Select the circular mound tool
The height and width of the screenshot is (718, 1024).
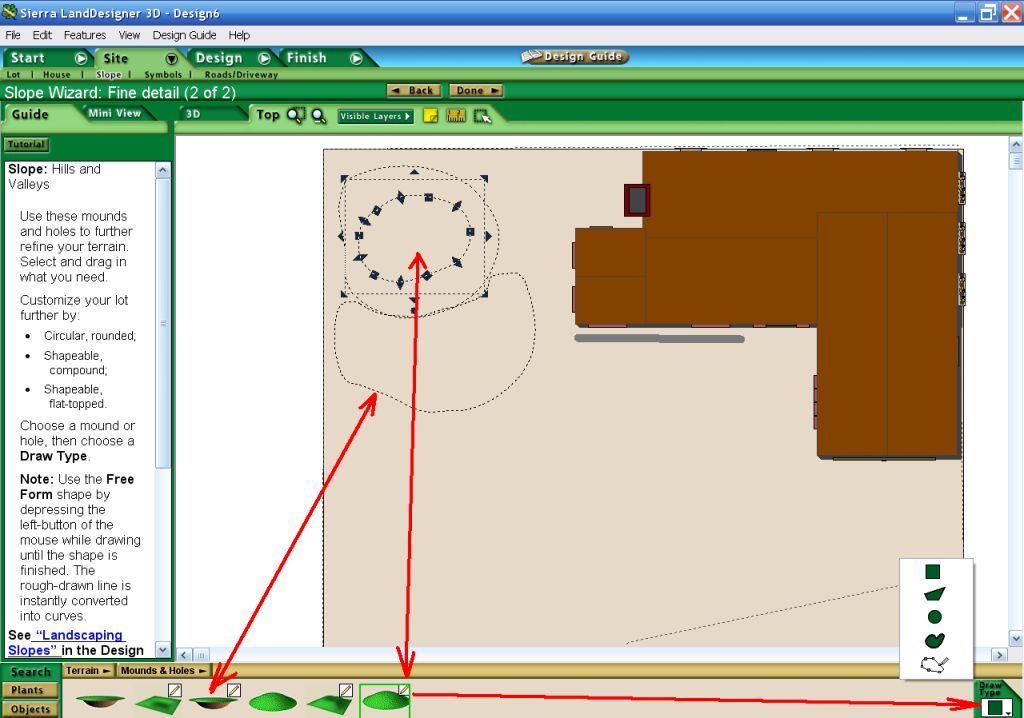pos(272,700)
